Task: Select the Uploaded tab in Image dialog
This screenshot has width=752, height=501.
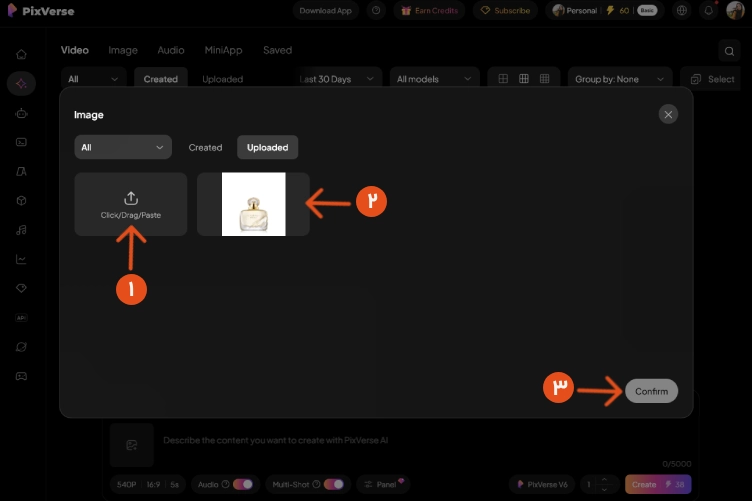Action: (x=268, y=147)
